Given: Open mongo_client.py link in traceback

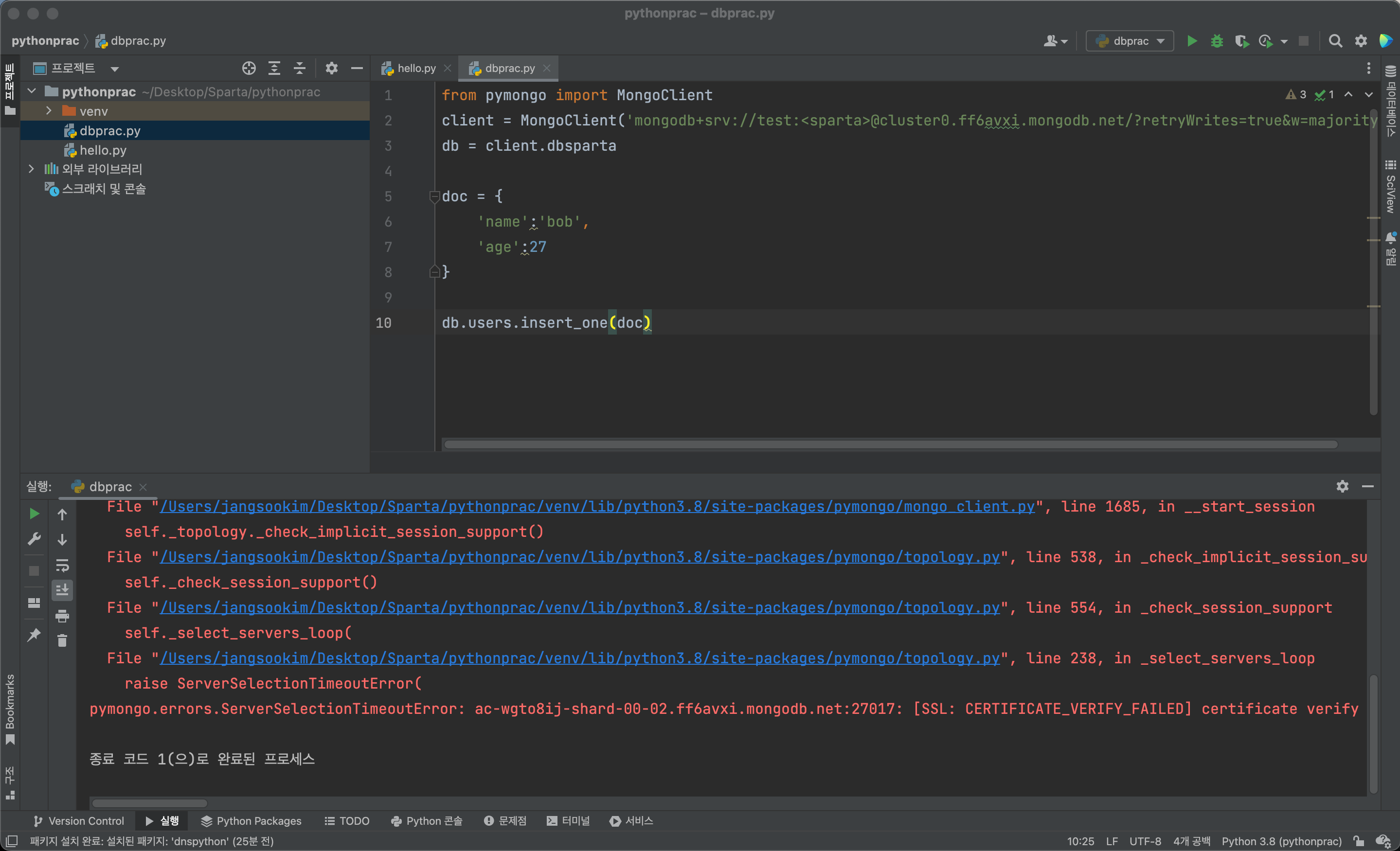Looking at the screenshot, I should click(597, 506).
